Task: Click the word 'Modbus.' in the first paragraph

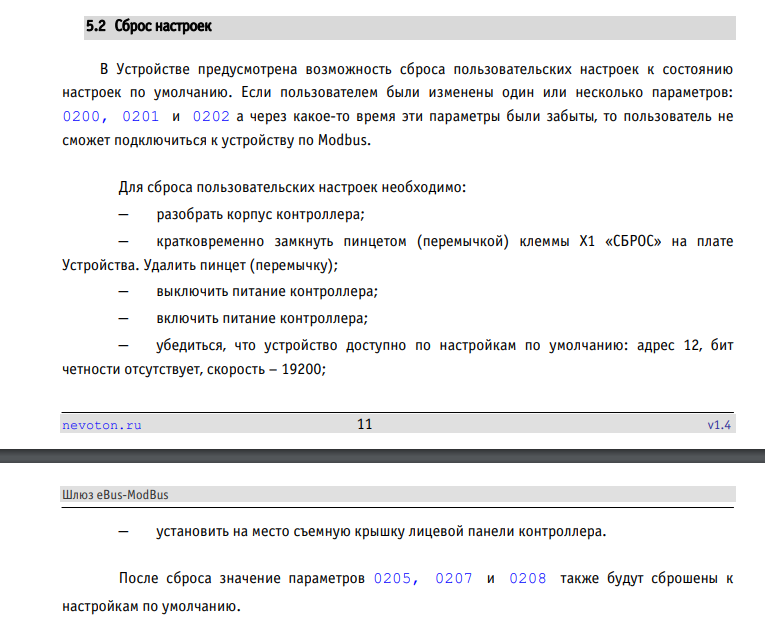Action: tap(344, 140)
